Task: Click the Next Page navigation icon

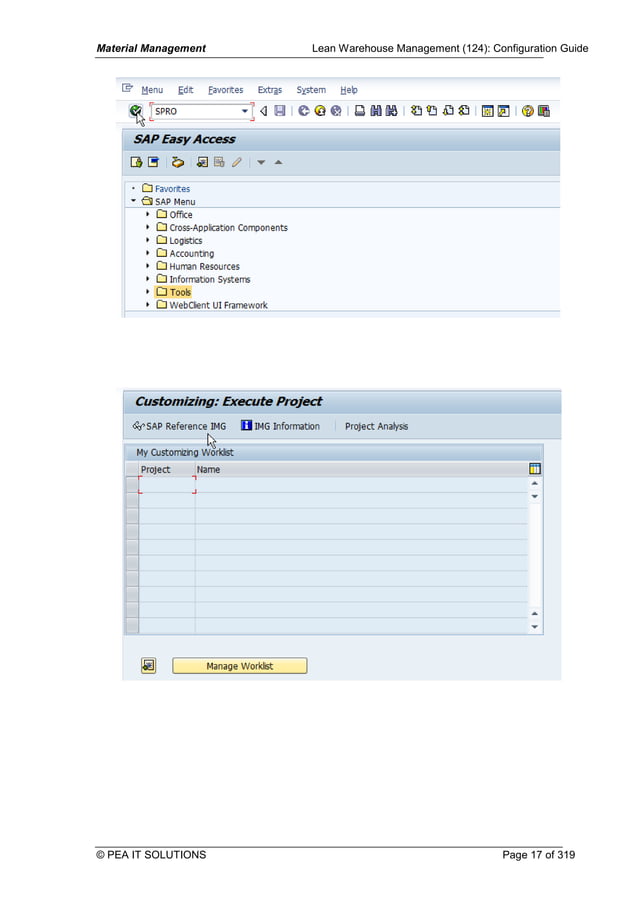Action: point(447,111)
